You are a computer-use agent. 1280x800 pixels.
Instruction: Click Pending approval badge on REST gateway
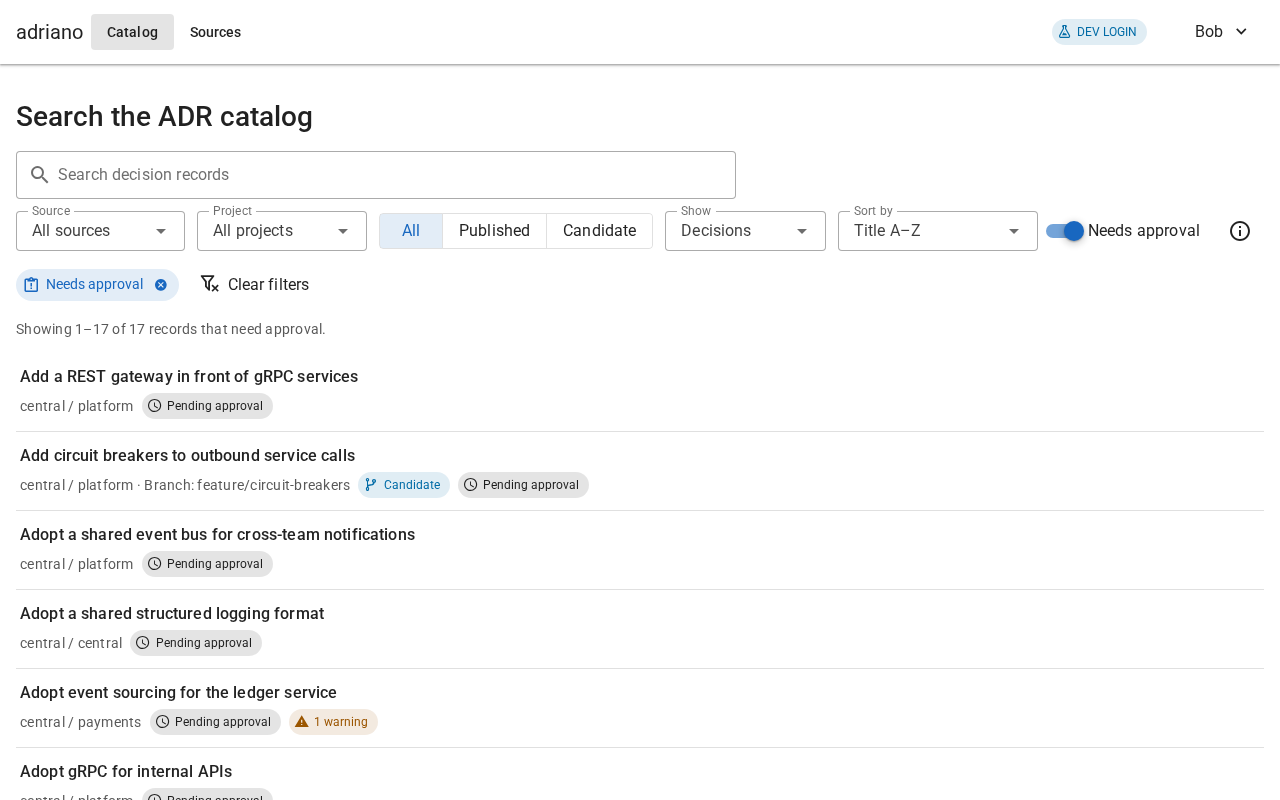click(x=207, y=406)
